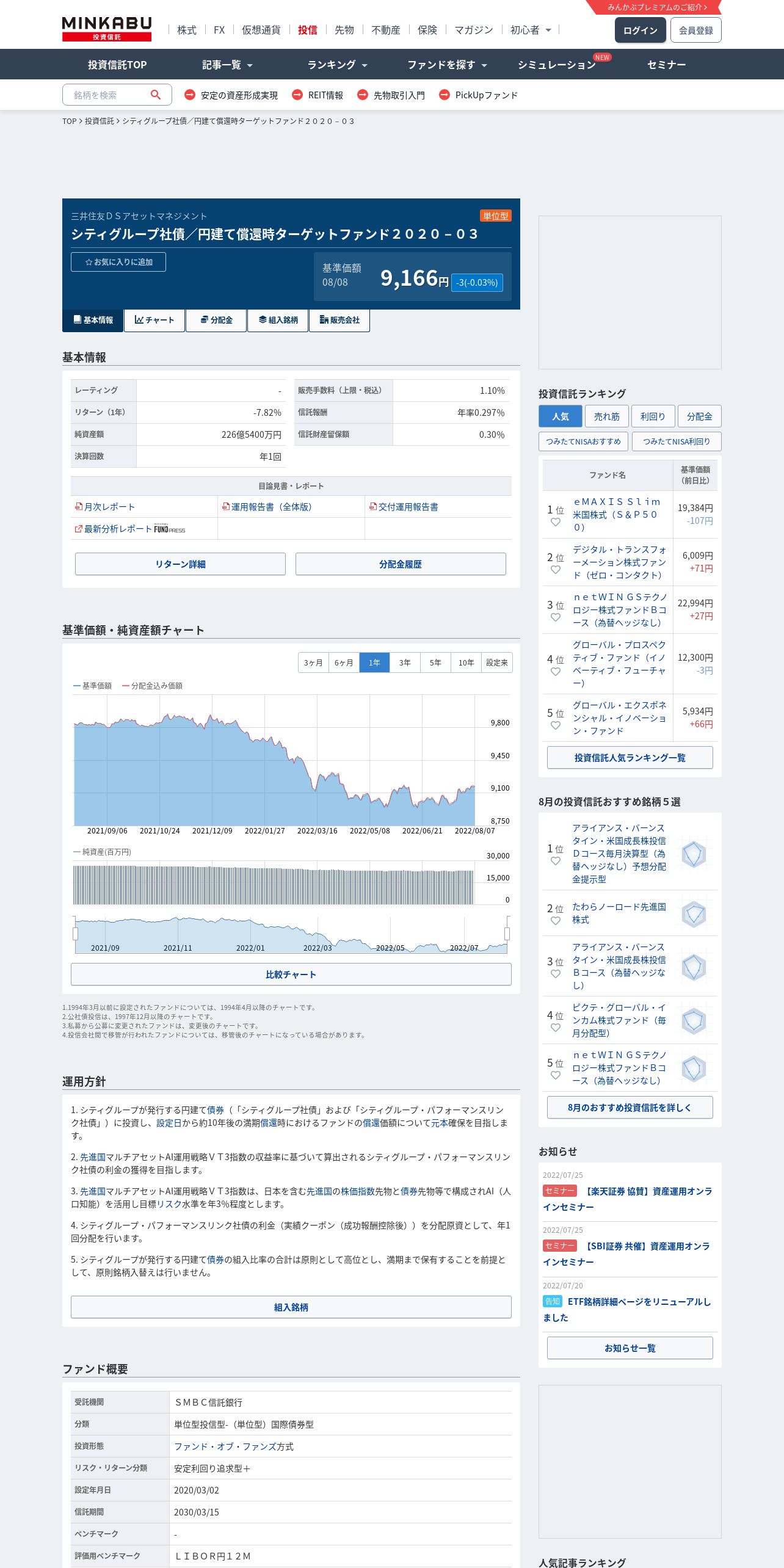784x1568 pixels.
Task: Select the 3ヶ月 chart period
Action: 313,662
